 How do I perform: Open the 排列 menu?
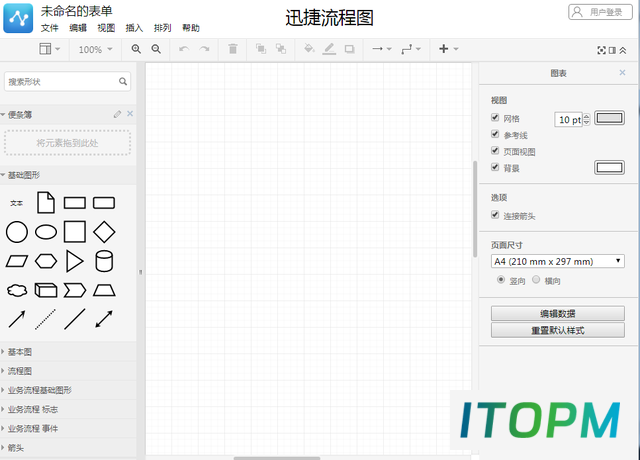pos(162,28)
